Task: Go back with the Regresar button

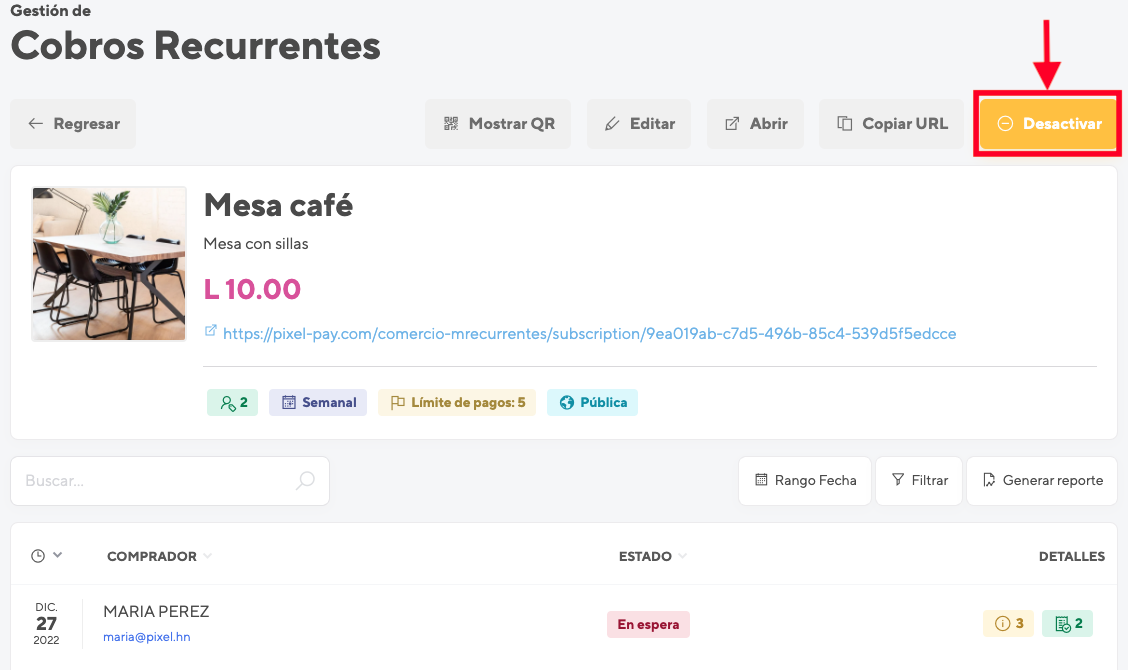Action: 73,124
